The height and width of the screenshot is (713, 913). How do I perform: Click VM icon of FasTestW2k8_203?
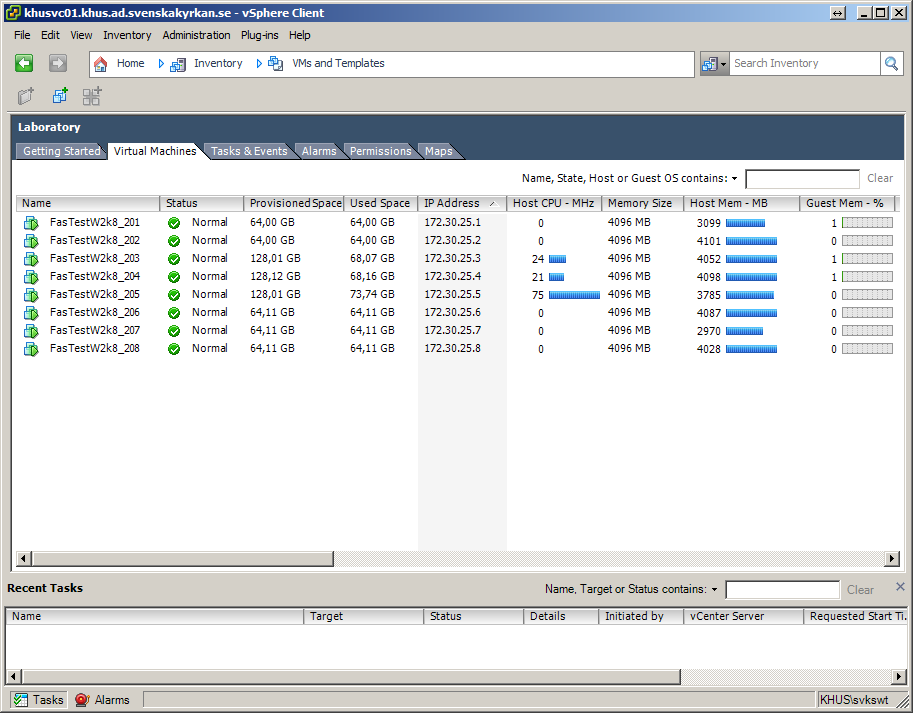coord(31,259)
